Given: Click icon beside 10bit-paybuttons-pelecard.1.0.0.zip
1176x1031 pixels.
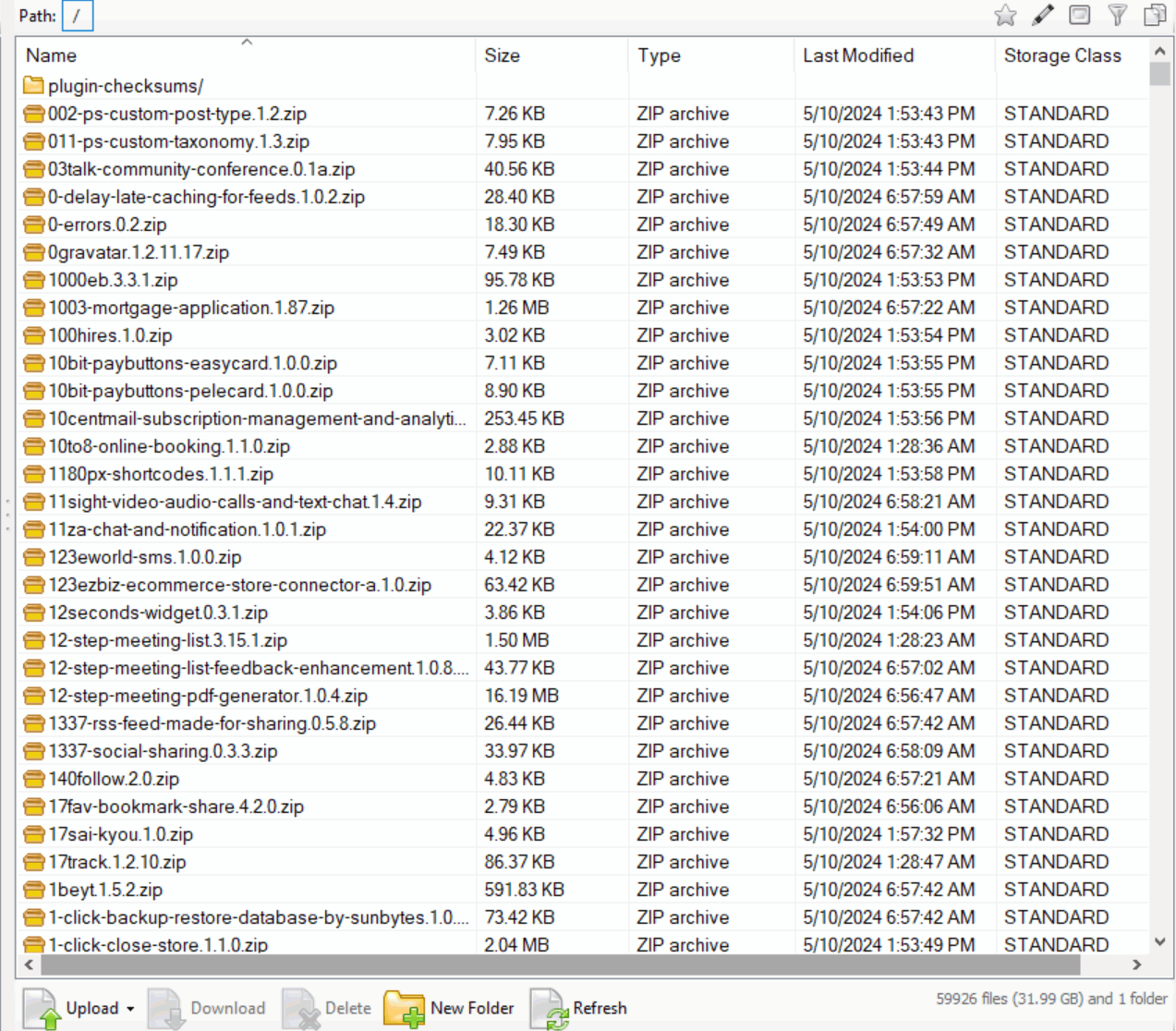Looking at the screenshot, I should coord(34,391).
